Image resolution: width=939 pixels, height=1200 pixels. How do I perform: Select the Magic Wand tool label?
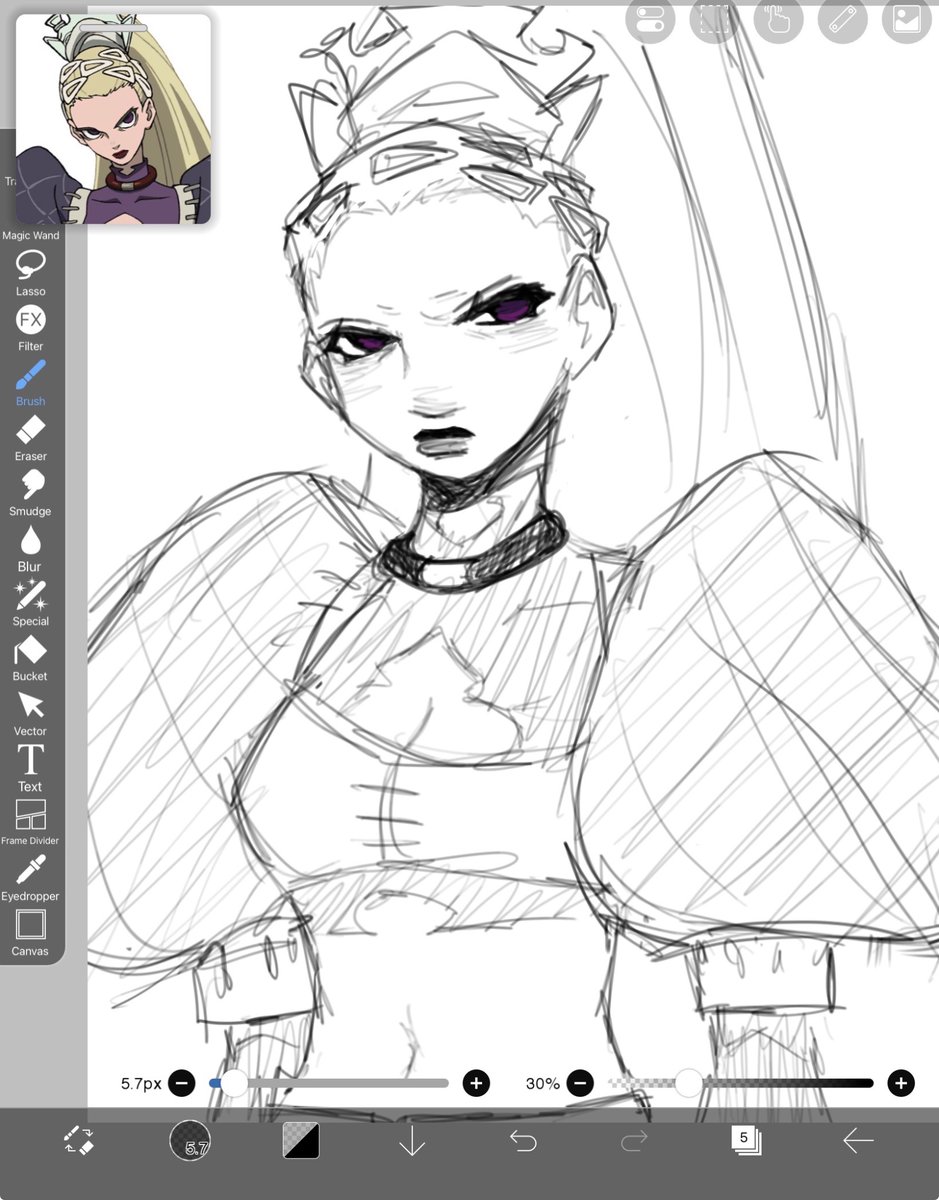(x=30, y=236)
